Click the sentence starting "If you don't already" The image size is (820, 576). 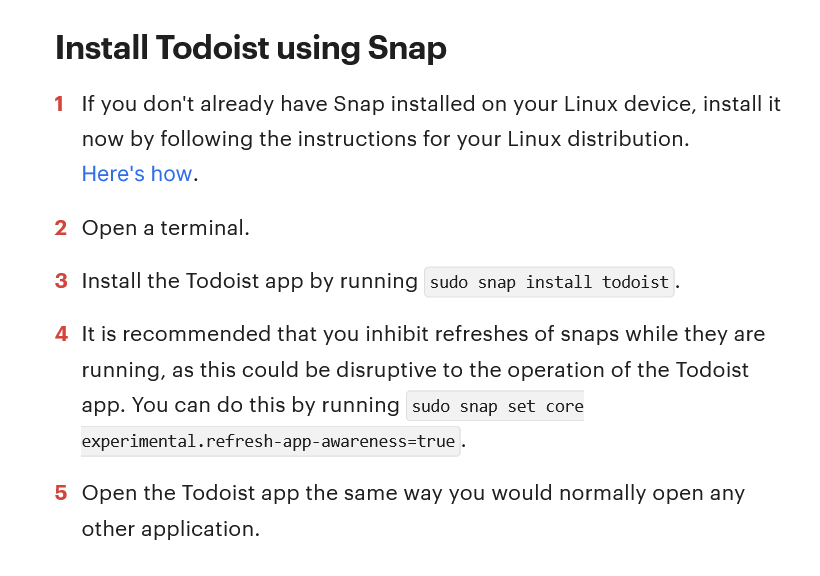point(431,104)
